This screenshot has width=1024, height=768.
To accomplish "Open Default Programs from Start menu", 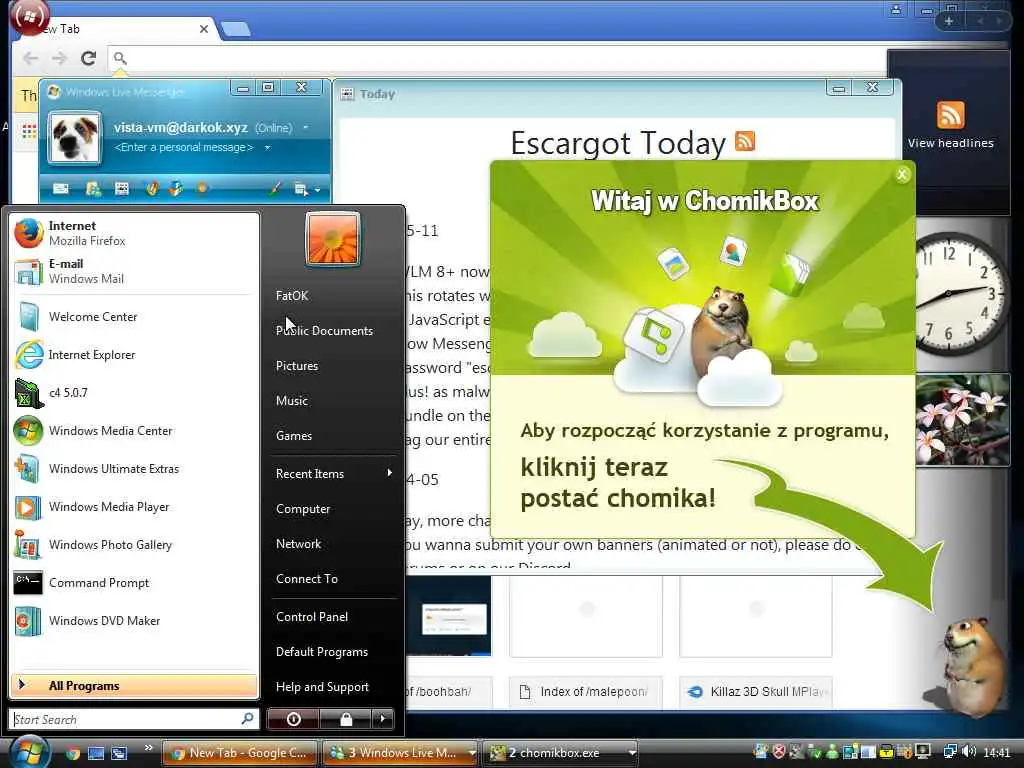I will 322,652.
